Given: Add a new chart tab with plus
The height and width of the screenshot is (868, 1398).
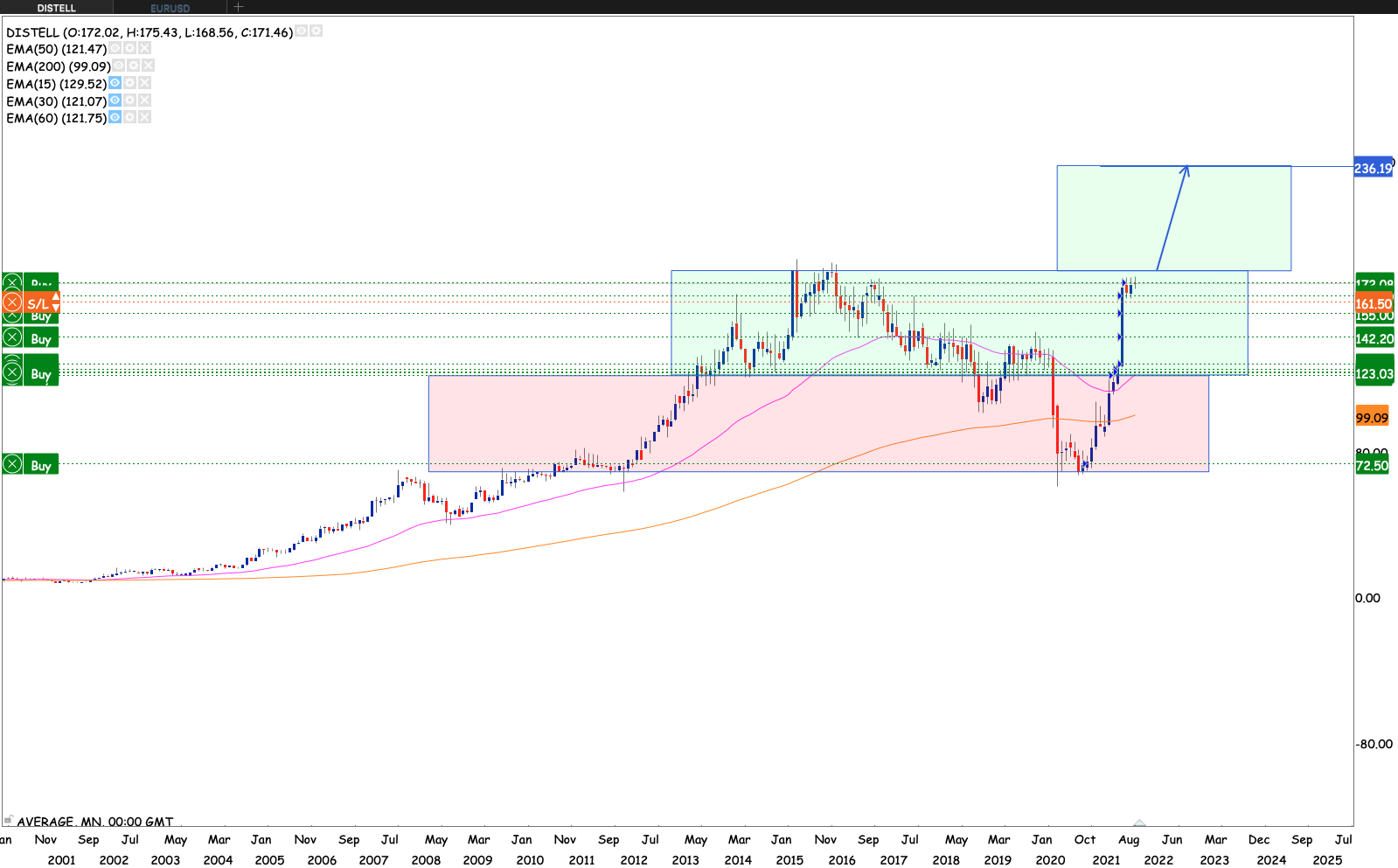Looking at the screenshot, I should point(239,7).
